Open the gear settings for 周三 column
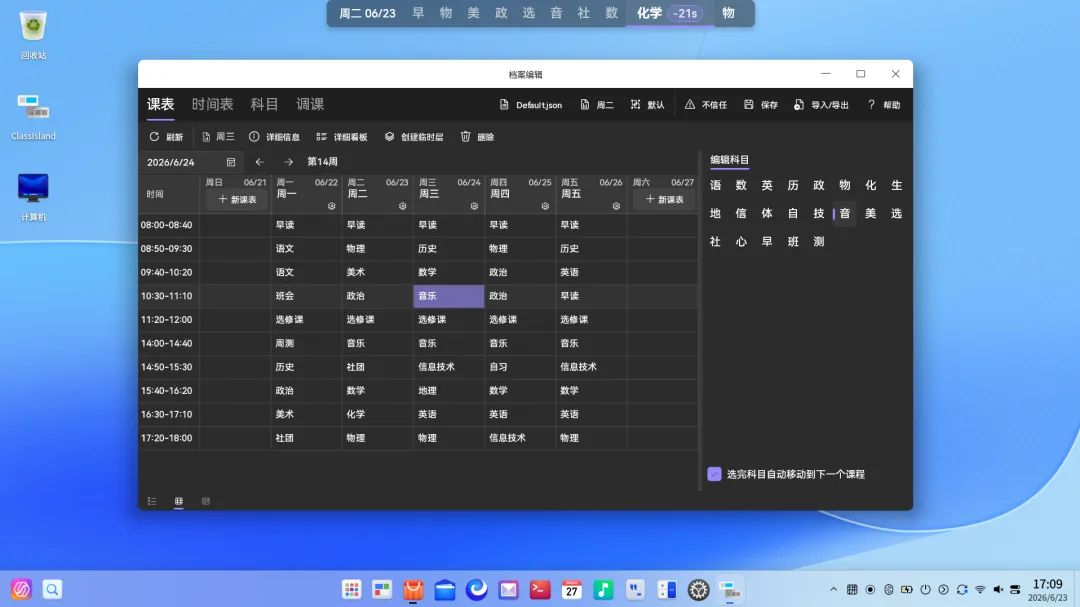 (474, 206)
